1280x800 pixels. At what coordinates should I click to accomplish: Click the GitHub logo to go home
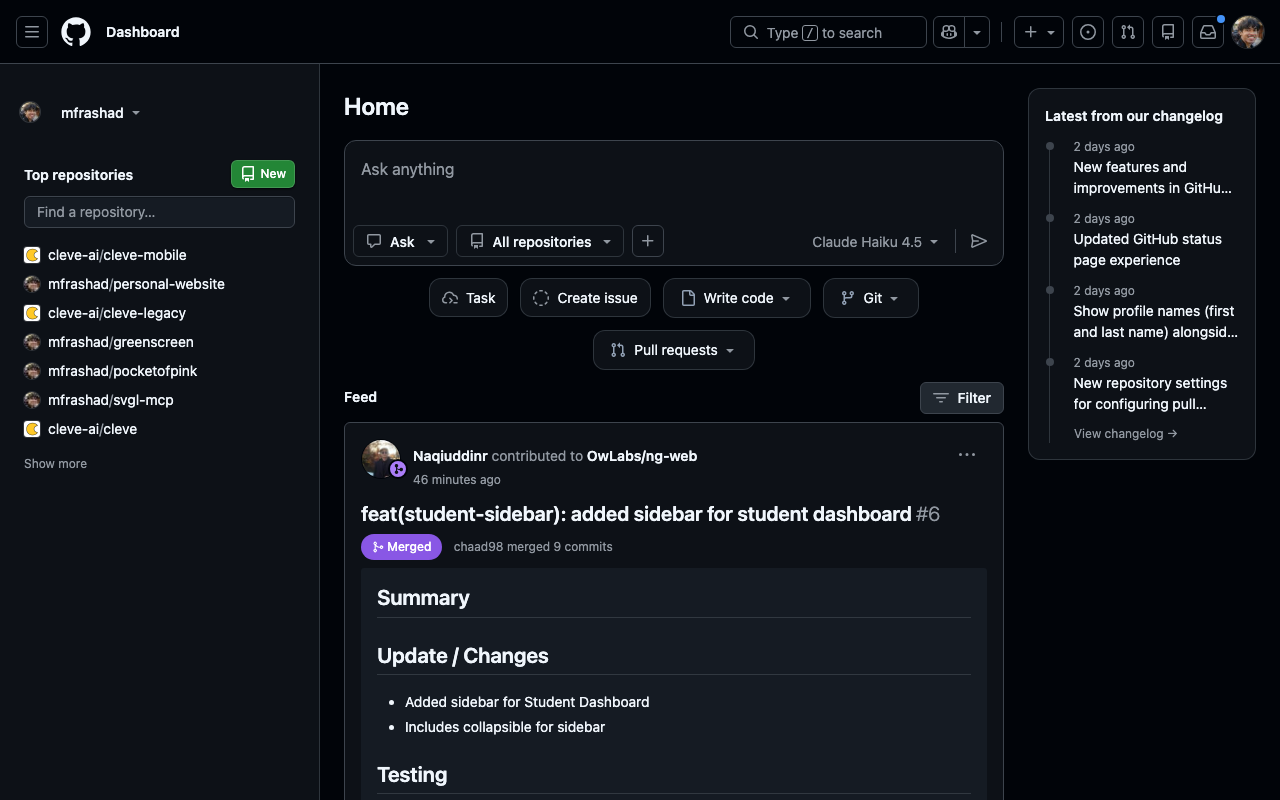[x=75, y=31]
